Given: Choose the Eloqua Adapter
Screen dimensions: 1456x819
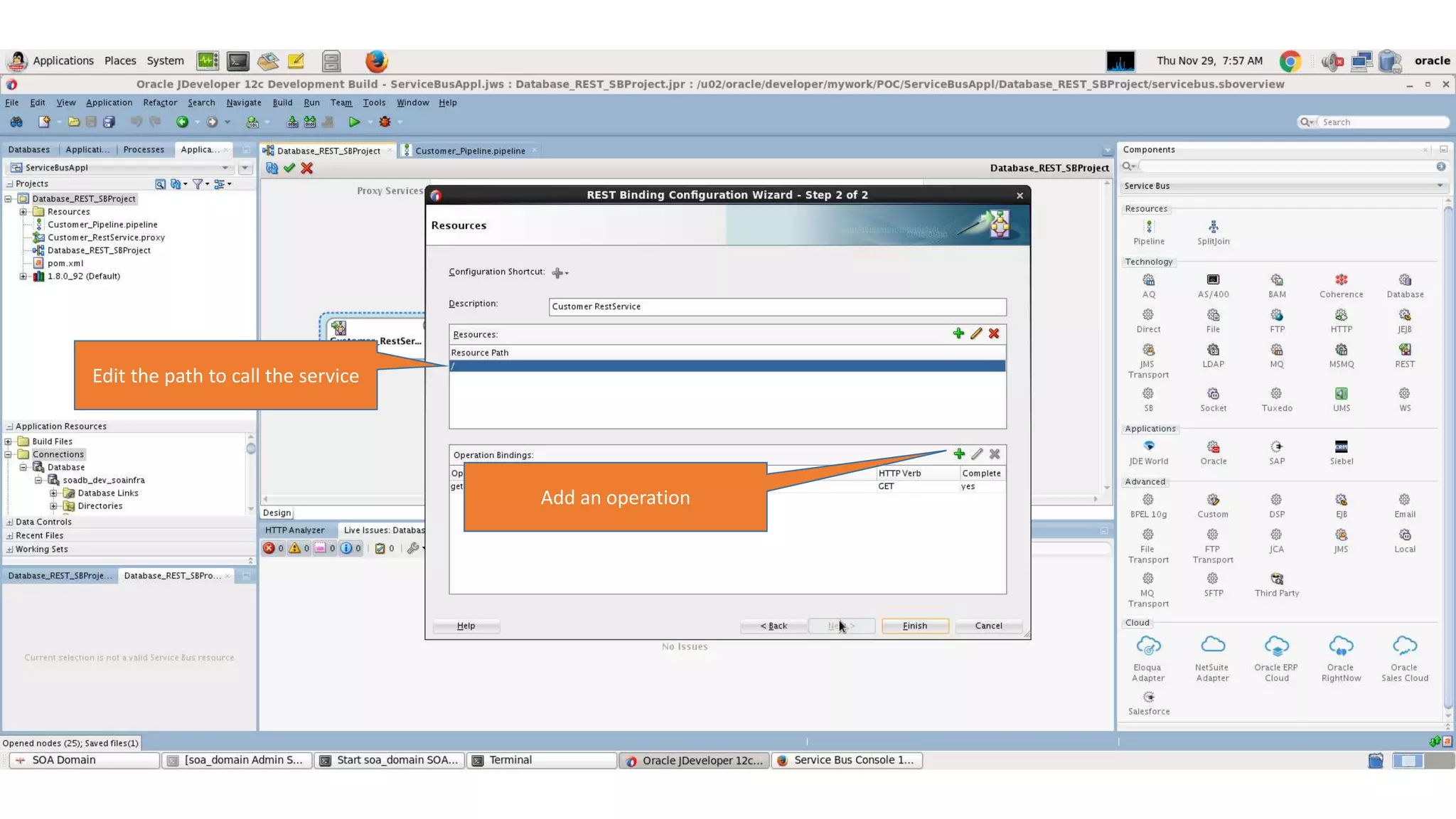Looking at the screenshot, I should (1148, 658).
